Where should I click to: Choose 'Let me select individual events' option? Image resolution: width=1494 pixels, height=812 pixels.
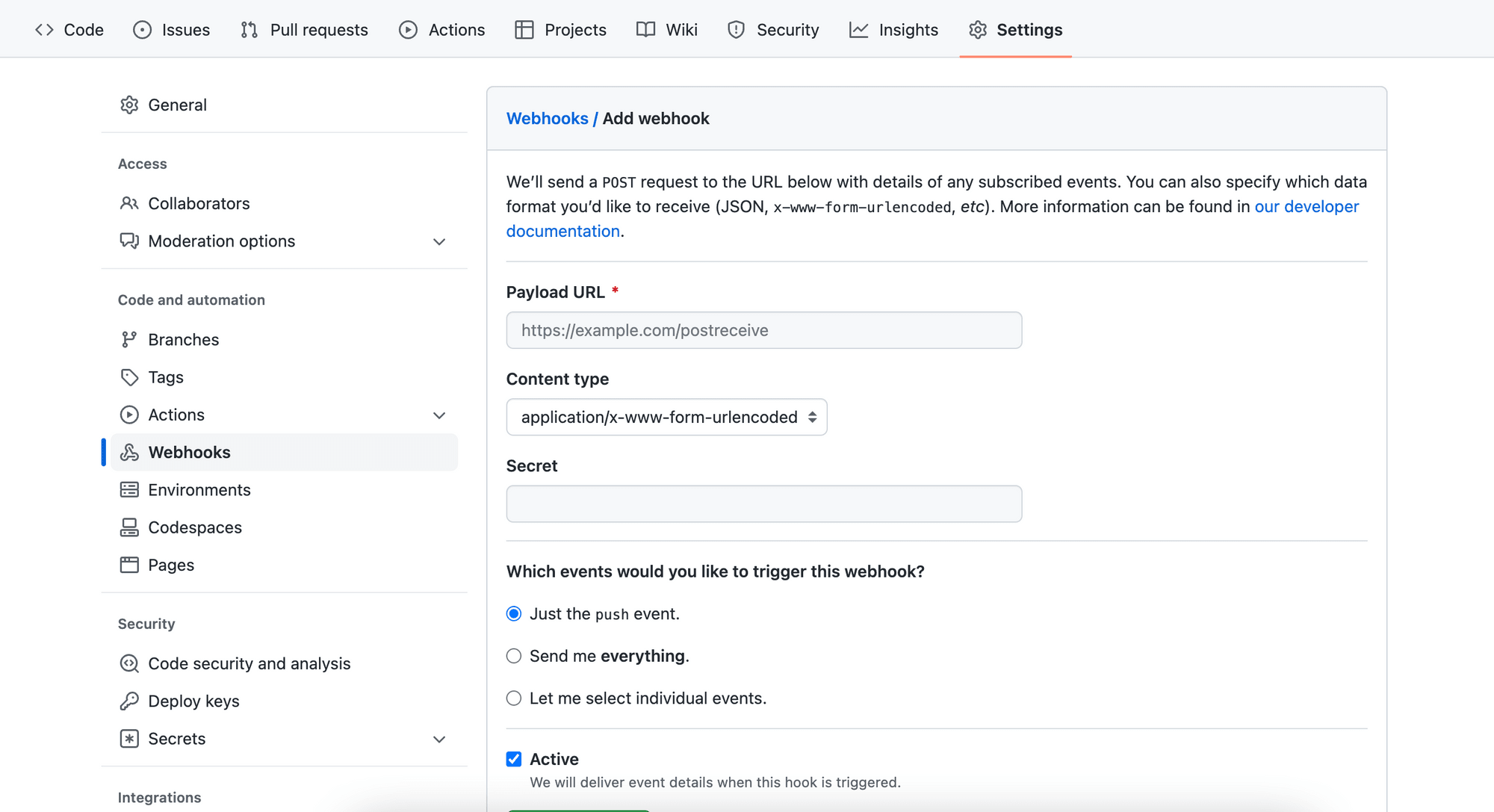pos(514,698)
